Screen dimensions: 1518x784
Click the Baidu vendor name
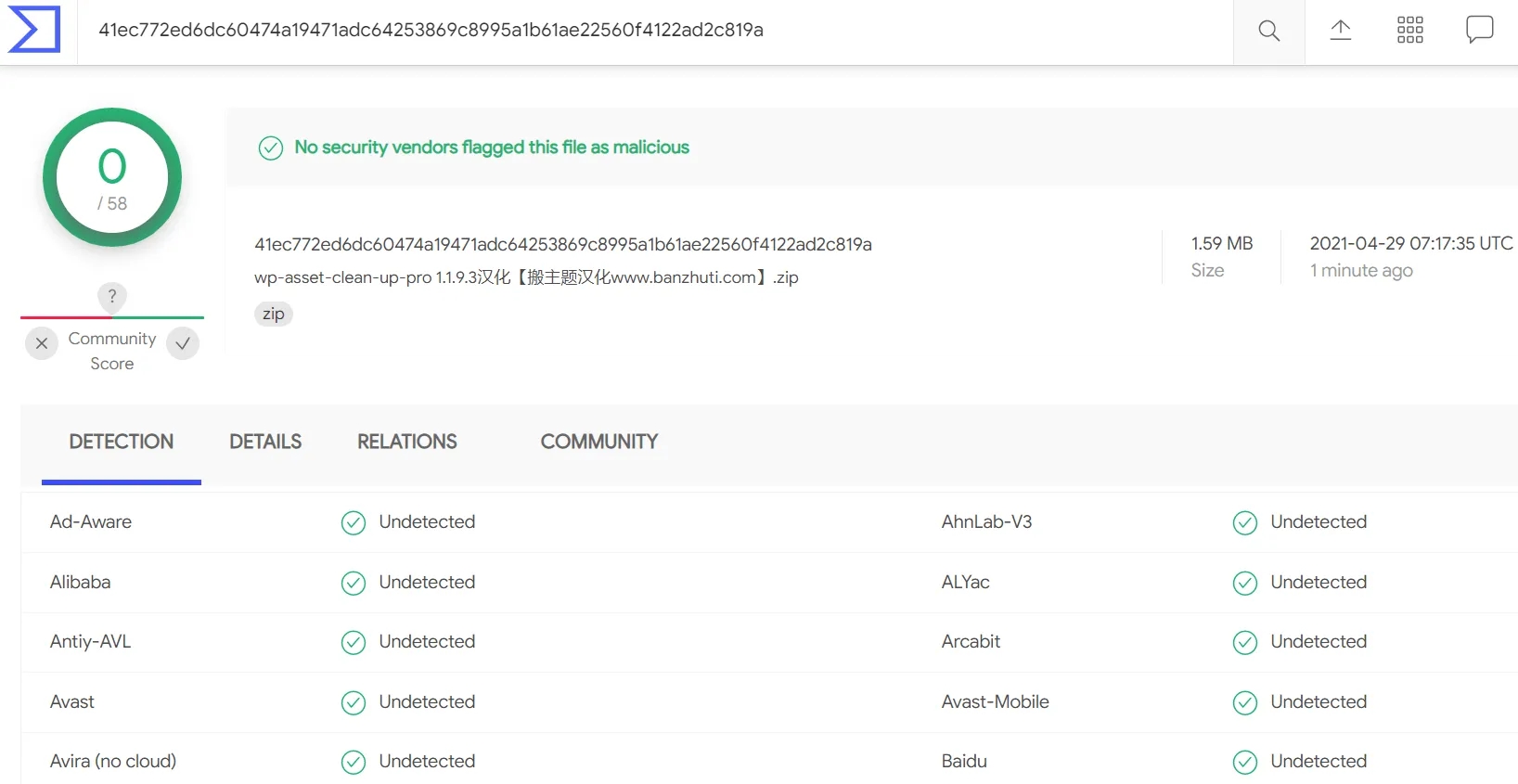point(964,761)
